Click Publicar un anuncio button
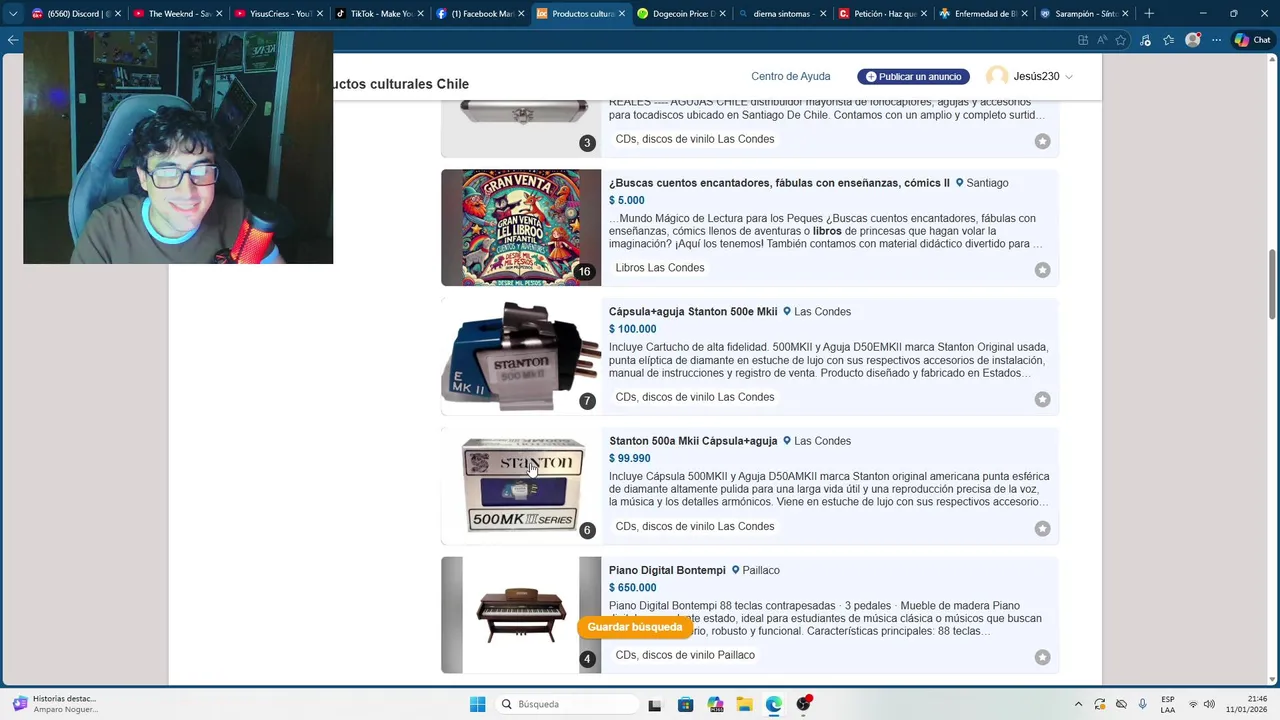Viewport: 1280px width, 720px height. [x=913, y=77]
